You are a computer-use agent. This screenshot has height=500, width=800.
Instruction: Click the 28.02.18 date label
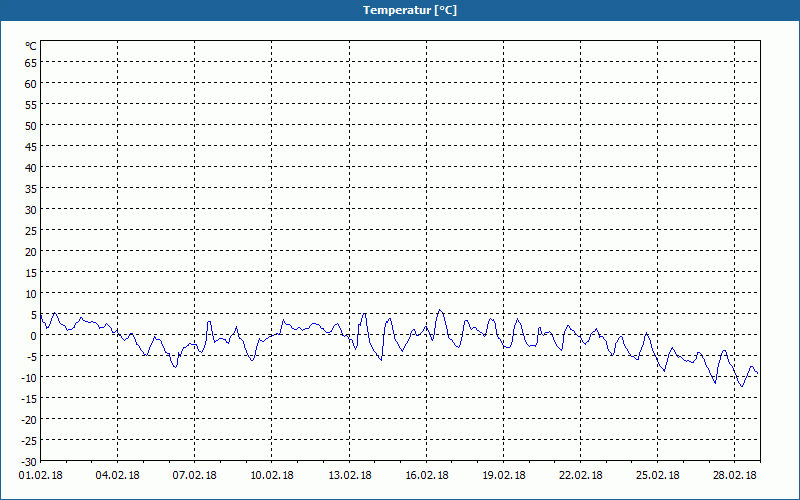click(x=735, y=476)
